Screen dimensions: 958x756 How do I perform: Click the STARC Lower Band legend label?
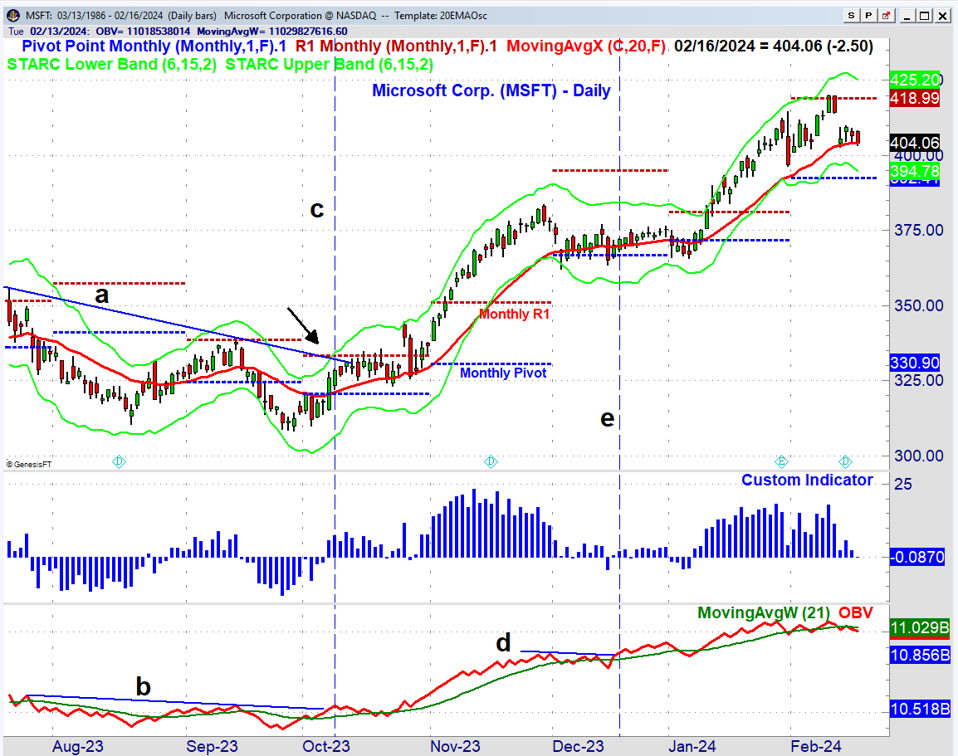point(112,64)
